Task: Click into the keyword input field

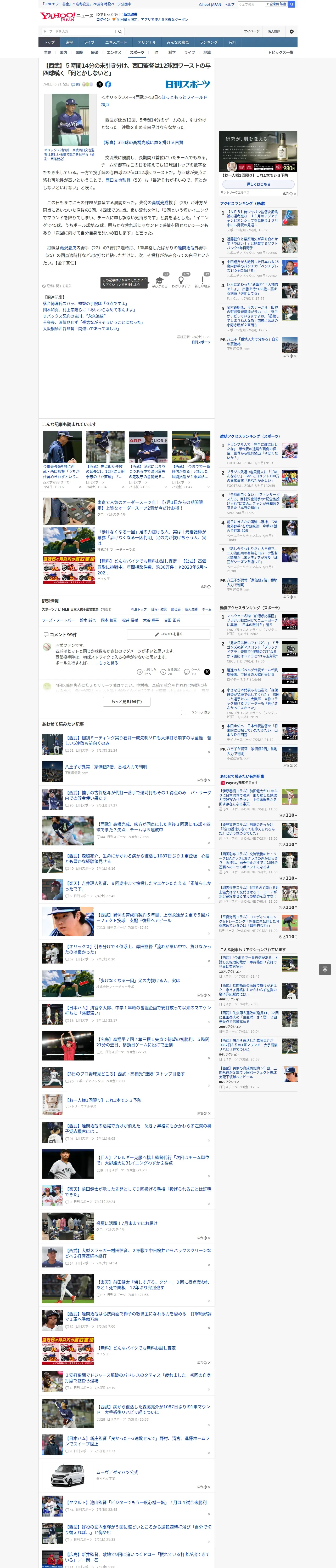Action: tap(78, 31)
